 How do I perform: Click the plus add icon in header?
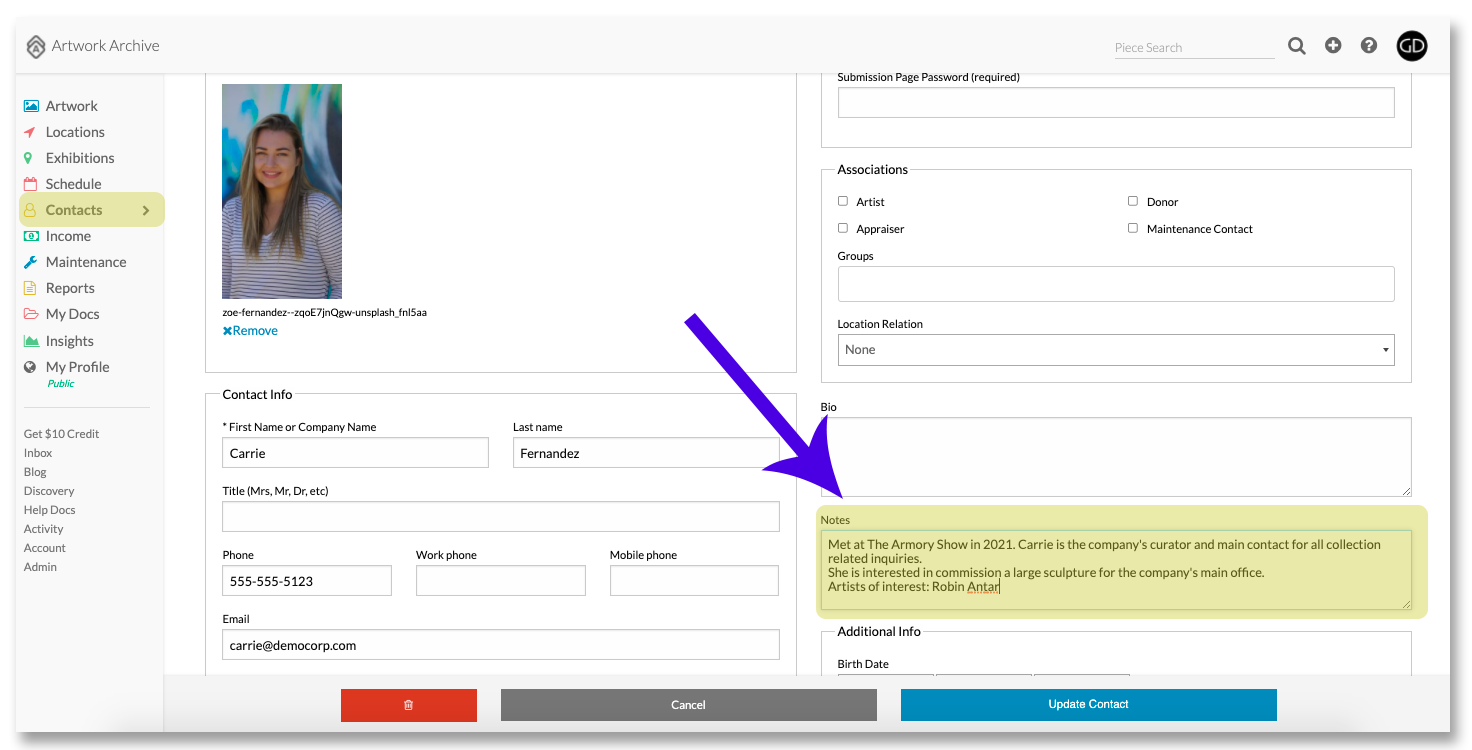pos(1333,45)
